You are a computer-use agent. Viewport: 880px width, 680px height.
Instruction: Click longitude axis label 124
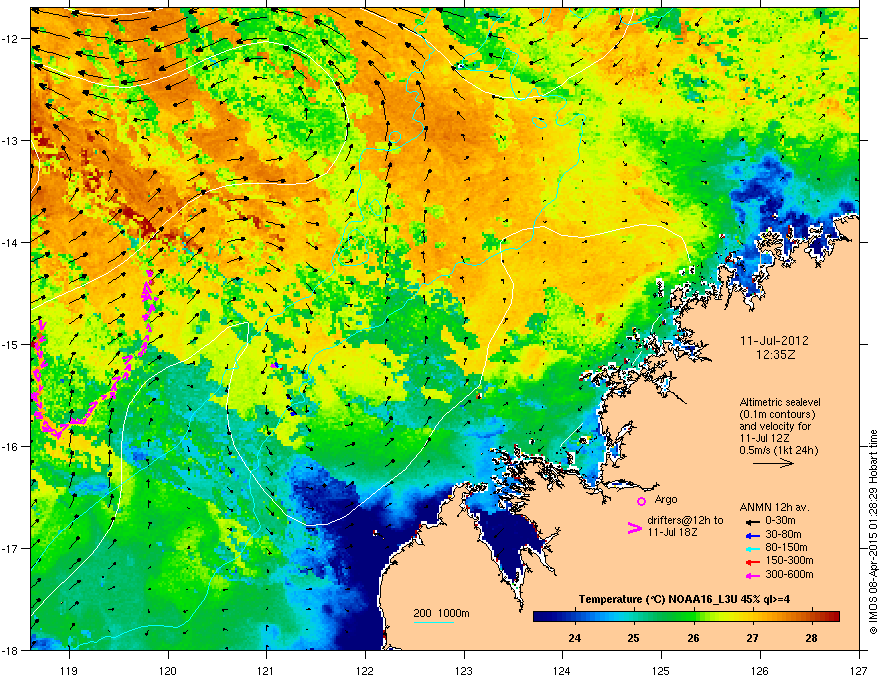(562, 670)
